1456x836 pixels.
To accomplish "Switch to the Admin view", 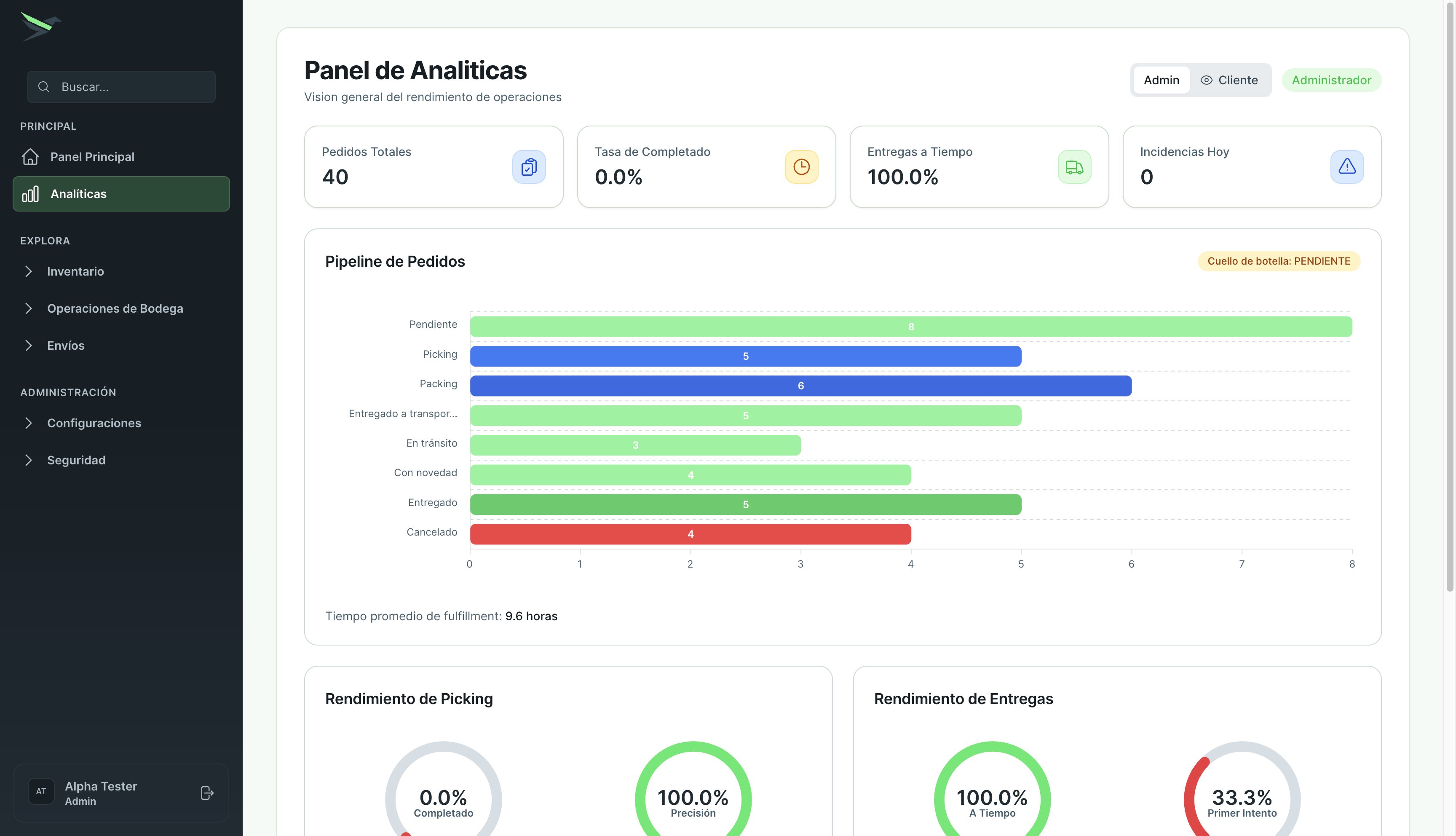I will 1162,80.
